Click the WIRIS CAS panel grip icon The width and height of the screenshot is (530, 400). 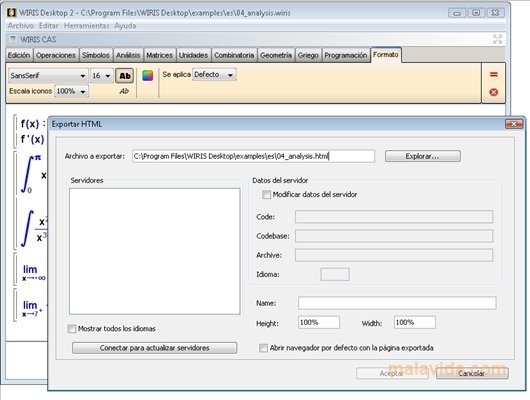click(x=13, y=39)
